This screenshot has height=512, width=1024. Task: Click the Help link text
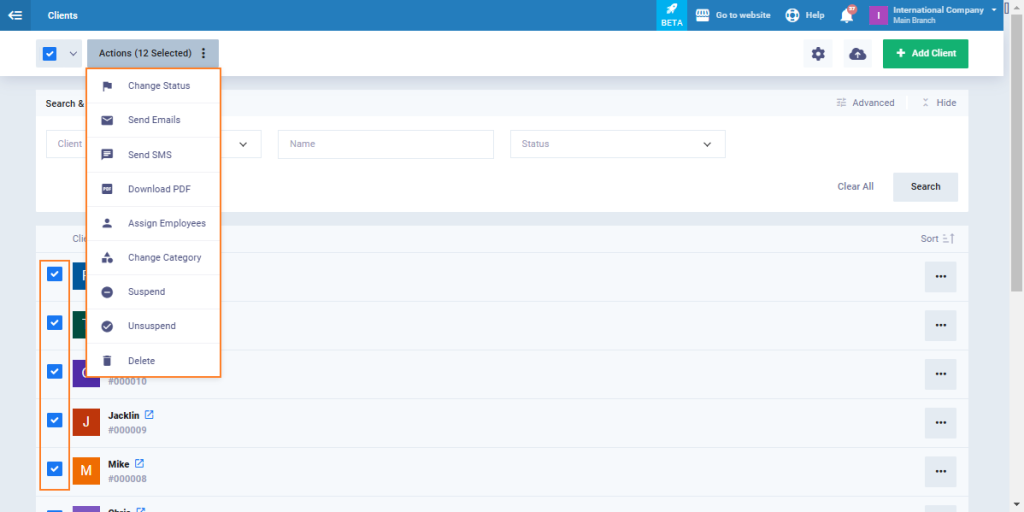815,15
